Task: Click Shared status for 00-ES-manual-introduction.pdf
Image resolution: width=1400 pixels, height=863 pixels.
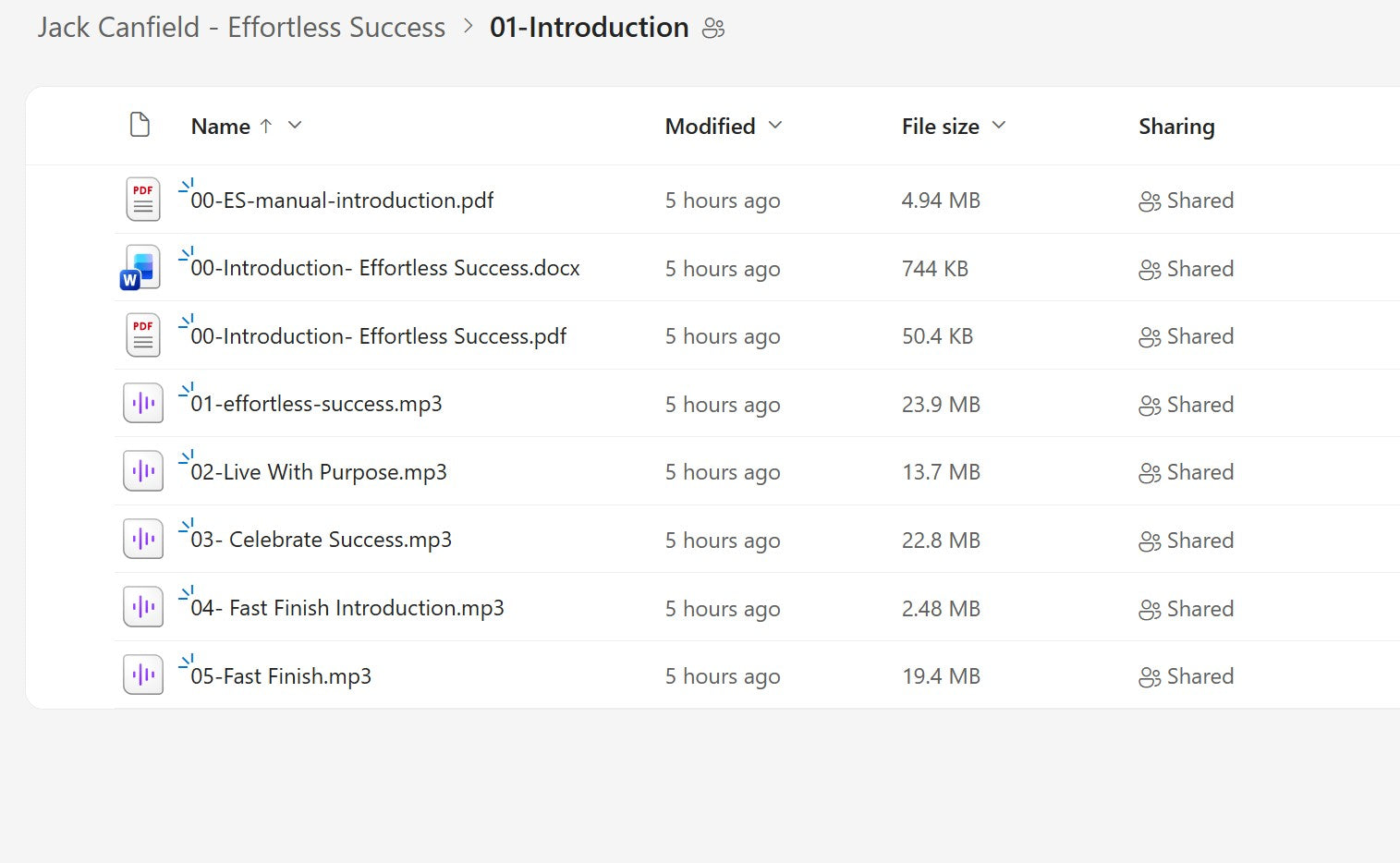Action: (1187, 201)
